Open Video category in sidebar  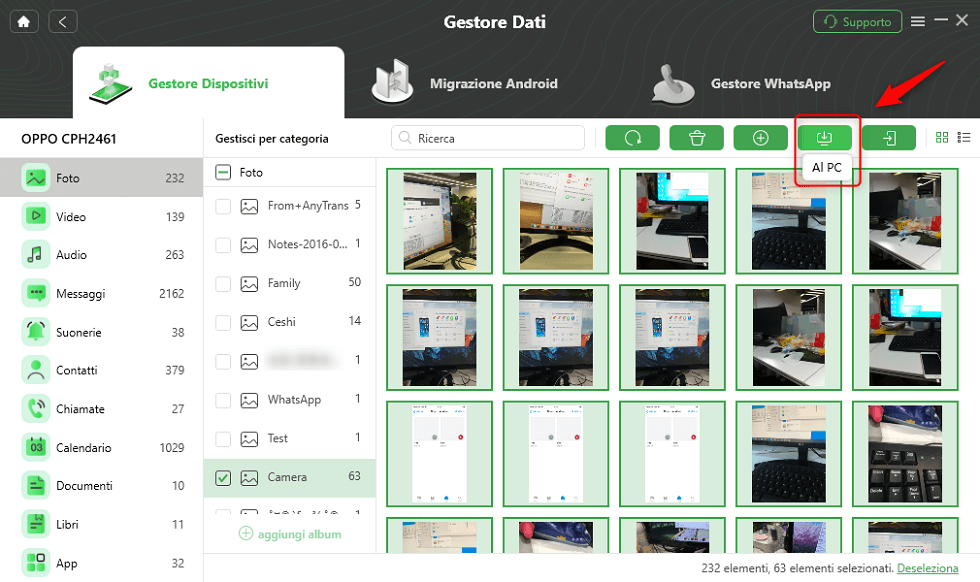pyautogui.click(x=101, y=216)
